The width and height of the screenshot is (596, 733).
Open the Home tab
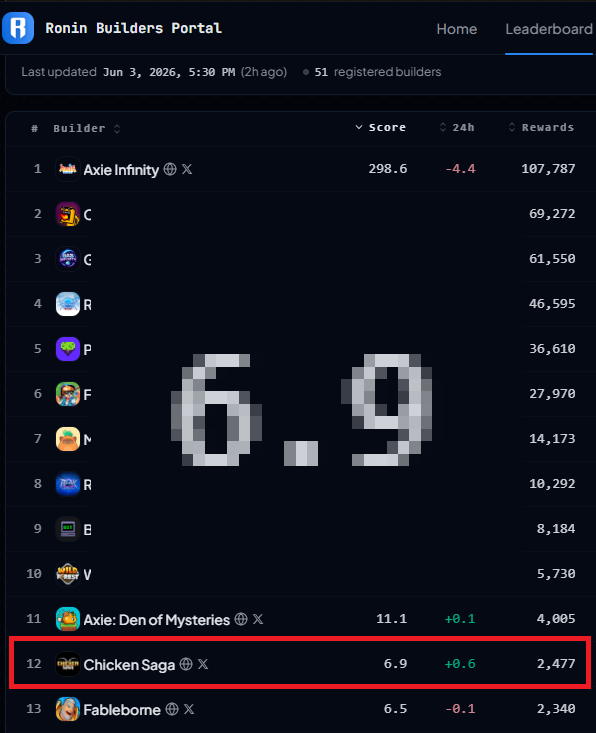coord(457,29)
